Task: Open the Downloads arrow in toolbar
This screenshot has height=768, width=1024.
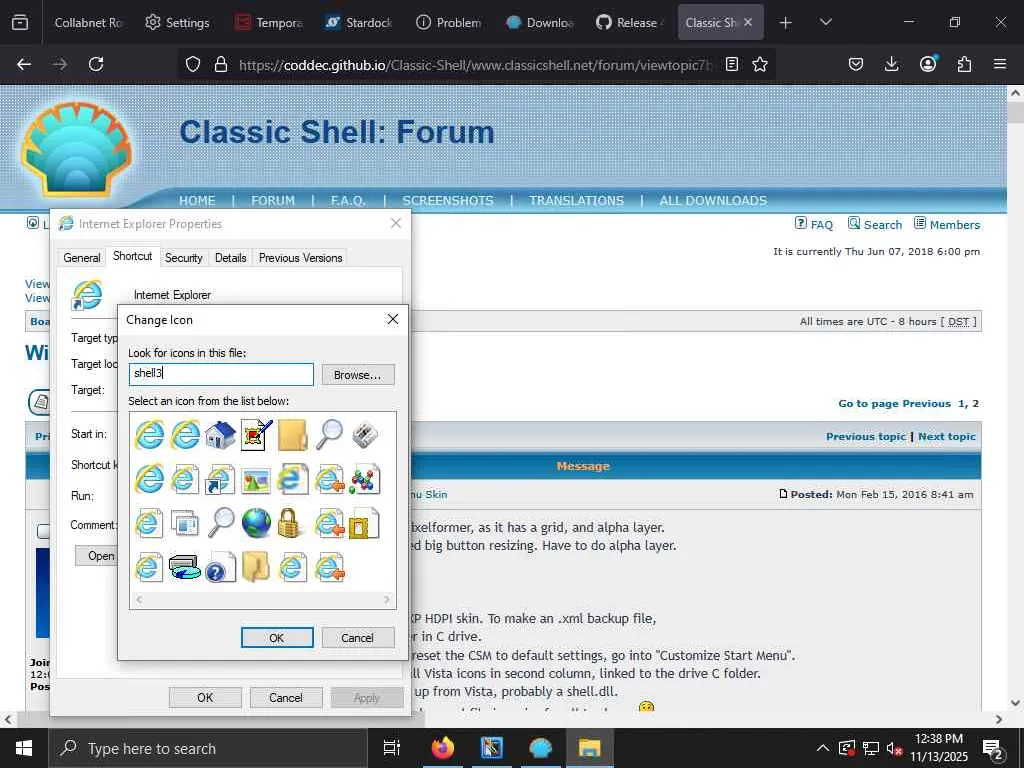Action: click(x=891, y=64)
